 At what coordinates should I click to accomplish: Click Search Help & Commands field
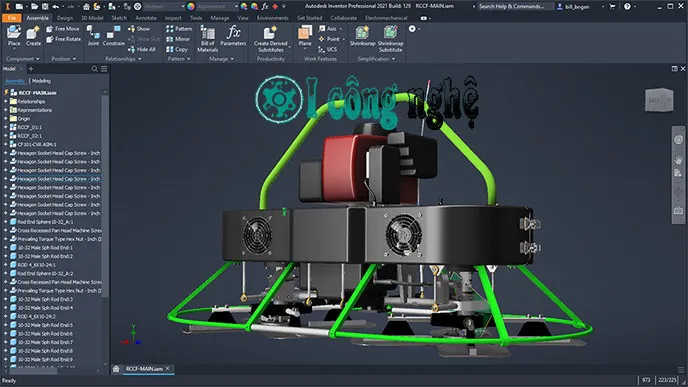[x=515, y=7]
